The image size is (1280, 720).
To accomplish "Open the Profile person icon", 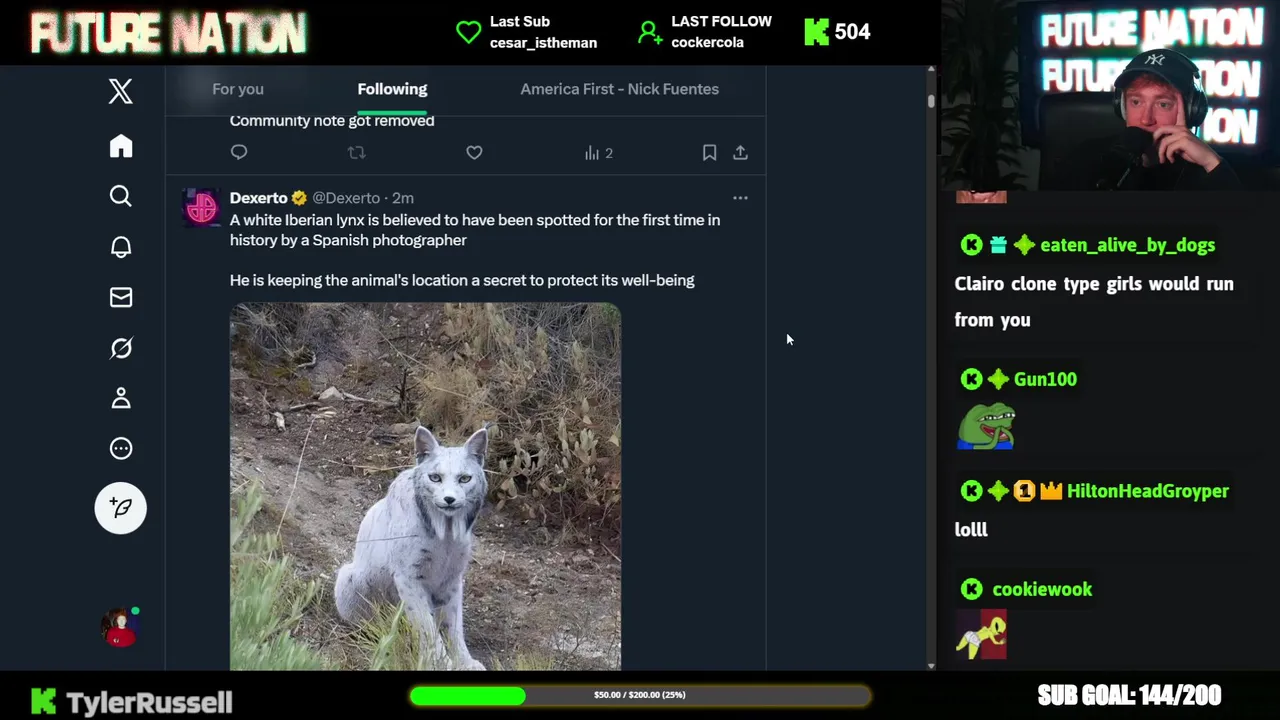I will (121, 398).
